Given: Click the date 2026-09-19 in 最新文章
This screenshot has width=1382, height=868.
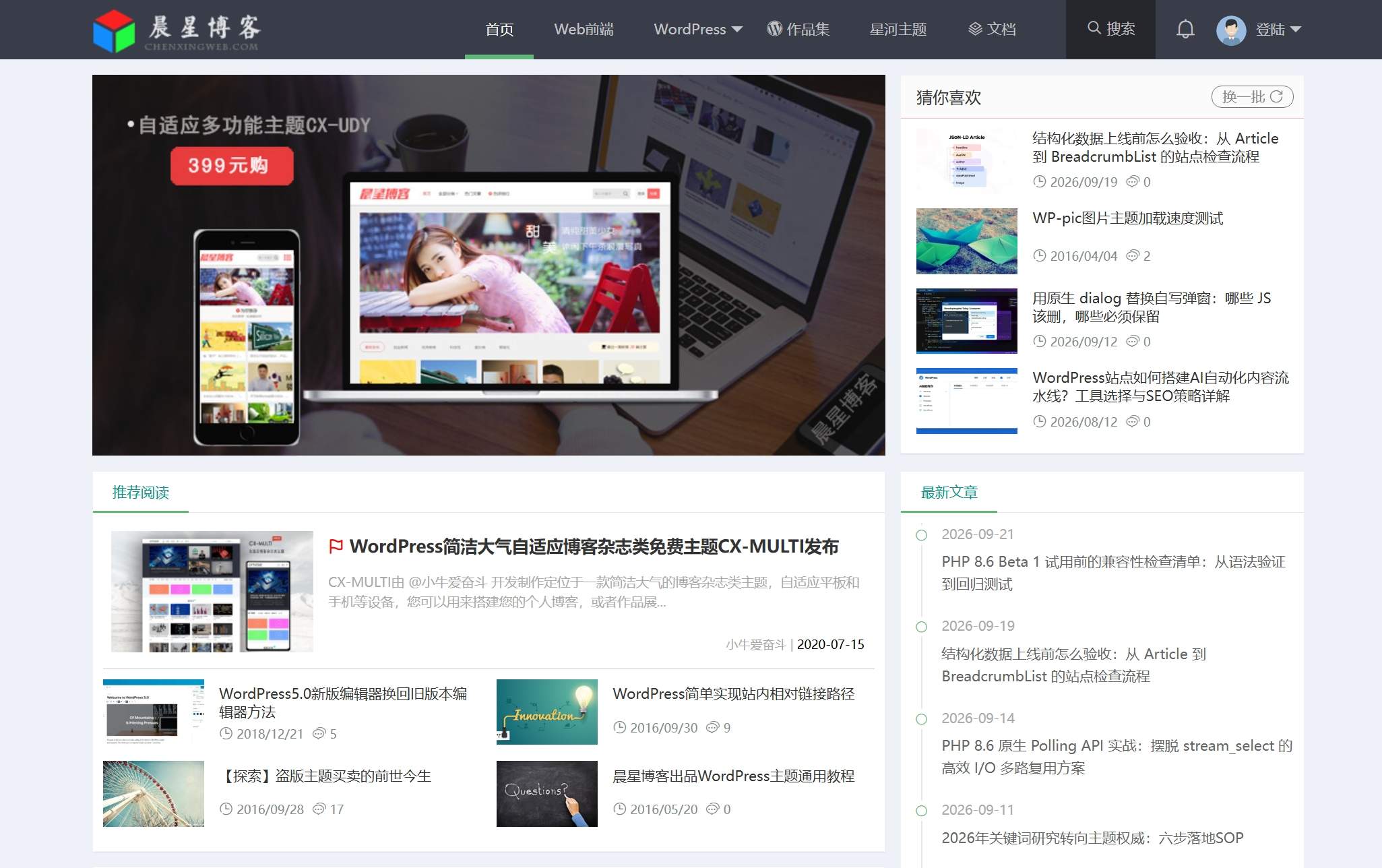Looking at the screenshot, I should [978, 626].
